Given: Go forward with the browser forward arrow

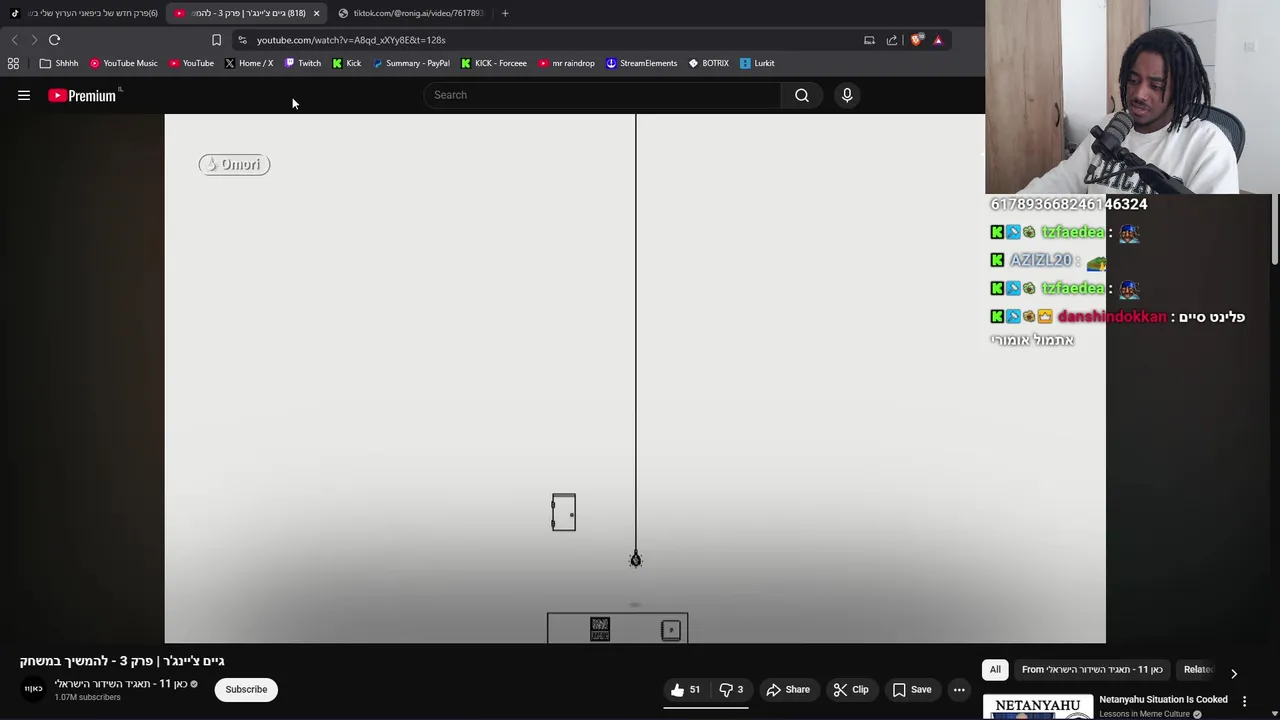Looking at the screenshot, I should point(34,40).
